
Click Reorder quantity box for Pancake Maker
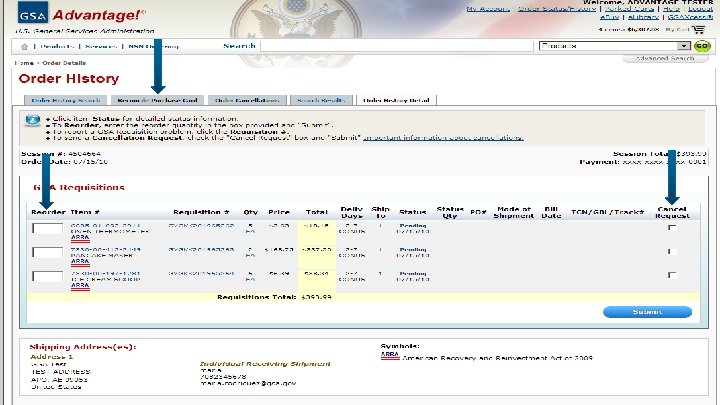[x=48, y=253]
